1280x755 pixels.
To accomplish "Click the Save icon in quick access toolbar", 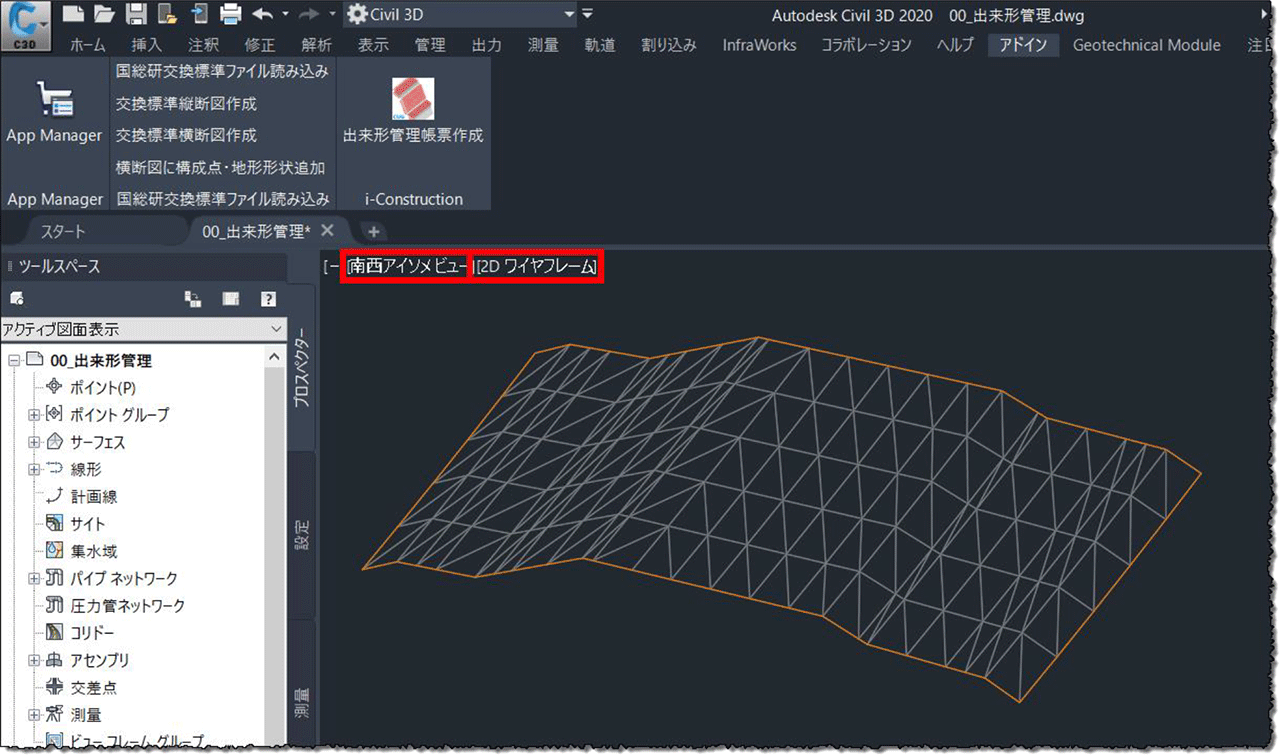I will 137,15.
